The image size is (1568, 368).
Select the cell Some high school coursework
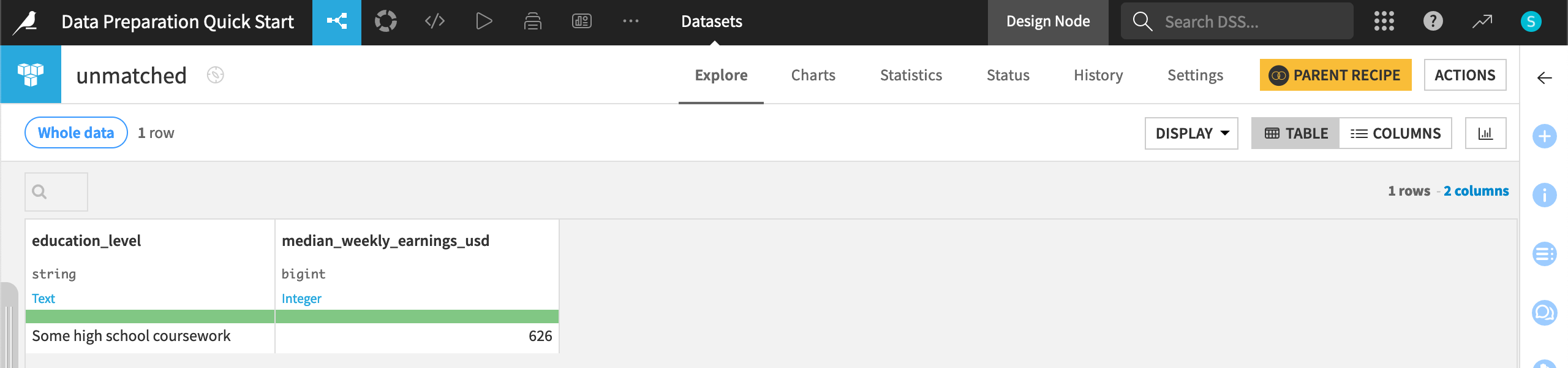pos(150,336)
